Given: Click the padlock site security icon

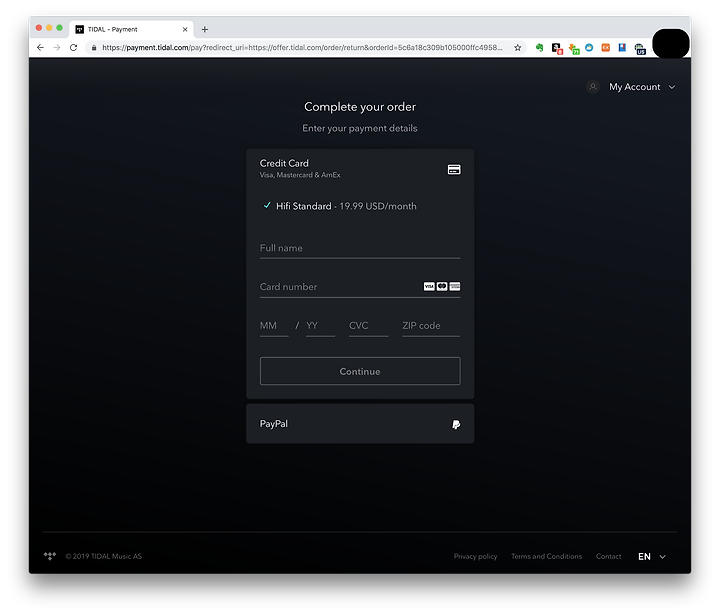Looking at the screenshot, I should click(94, 48).
